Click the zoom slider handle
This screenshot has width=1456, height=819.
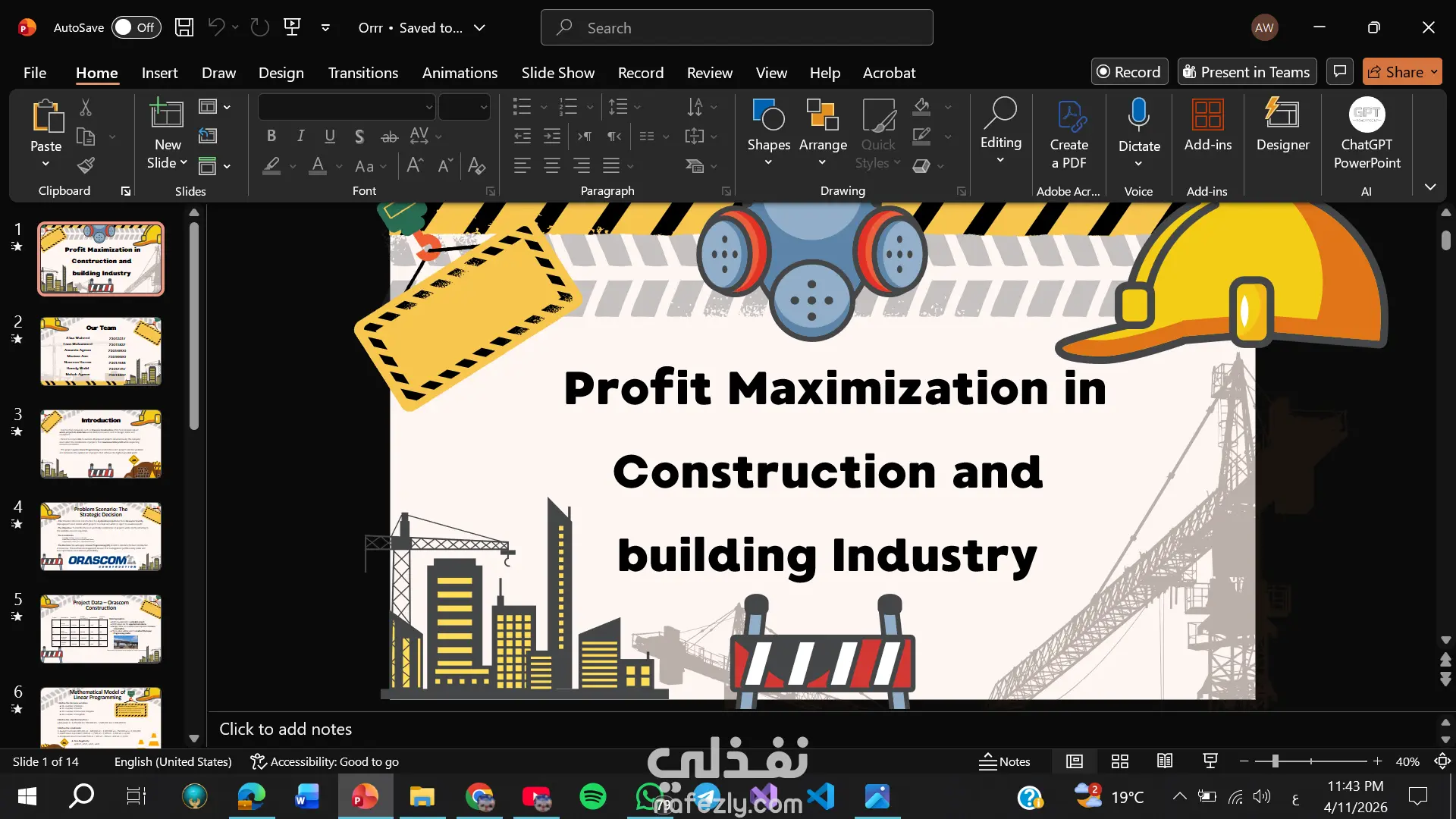tap(1276, 761)
